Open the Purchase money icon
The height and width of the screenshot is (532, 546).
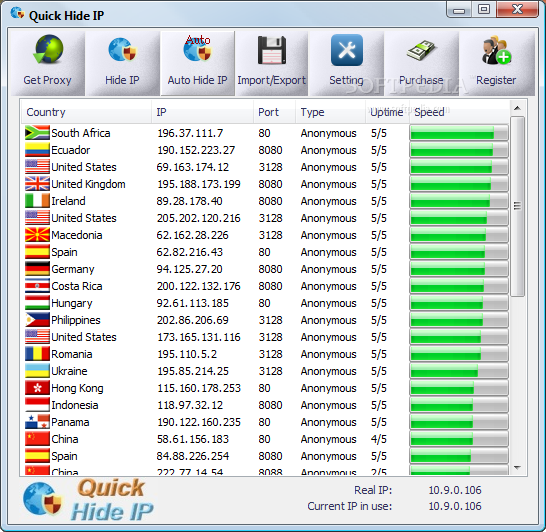(421, 63)
